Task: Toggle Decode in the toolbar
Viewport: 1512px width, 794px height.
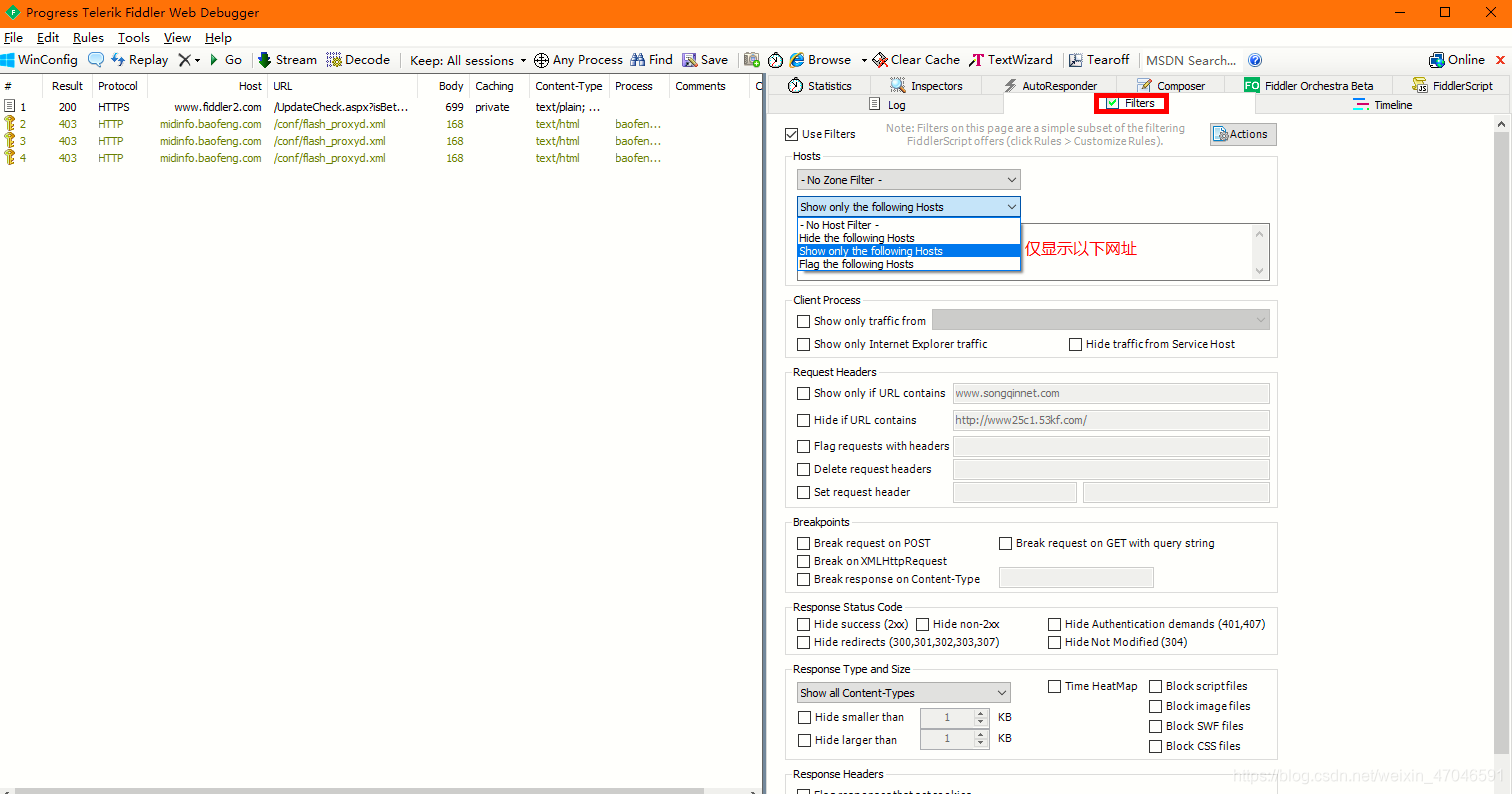Action: [x=358, y=60]
